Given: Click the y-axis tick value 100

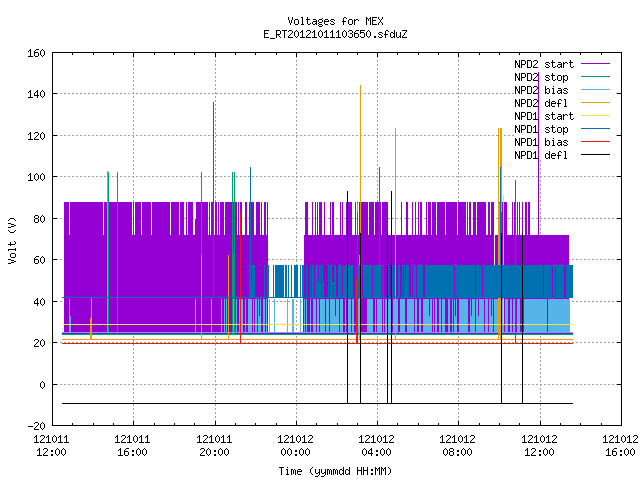Looking at the screenshot, I should click(x=36, y=177).
